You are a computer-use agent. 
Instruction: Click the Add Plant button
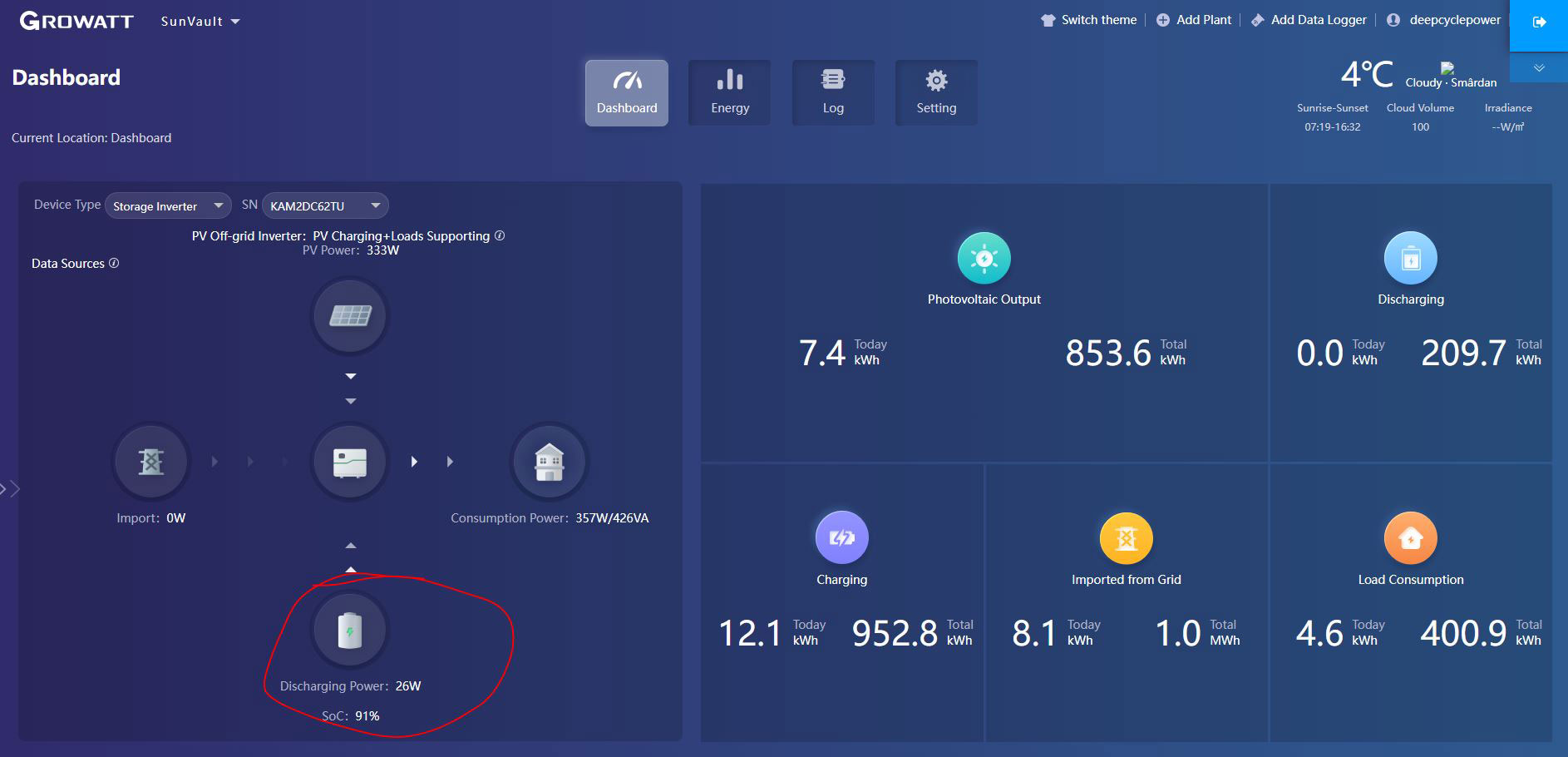tap(1194, 20)
